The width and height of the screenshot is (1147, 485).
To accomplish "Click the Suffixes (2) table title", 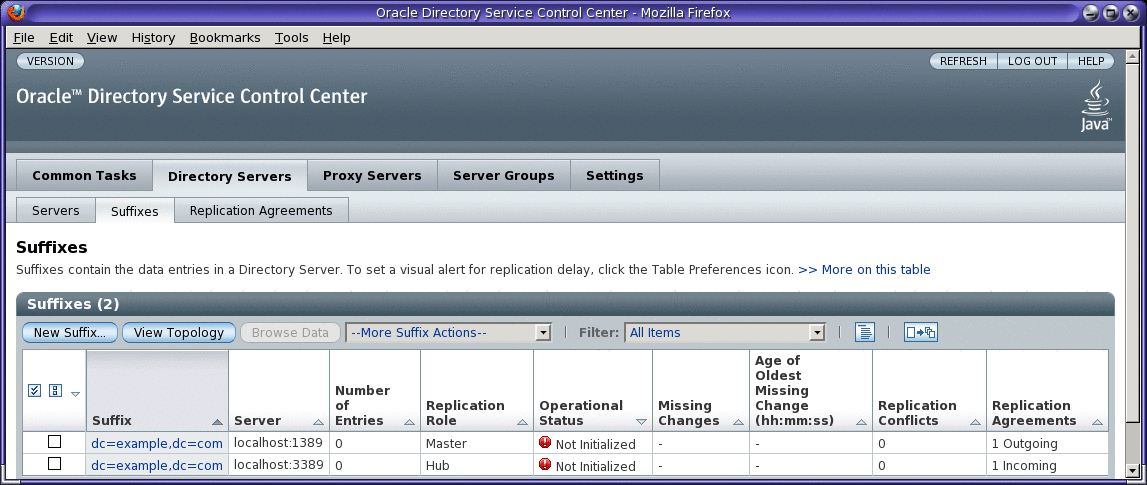I will click(73, 304).
